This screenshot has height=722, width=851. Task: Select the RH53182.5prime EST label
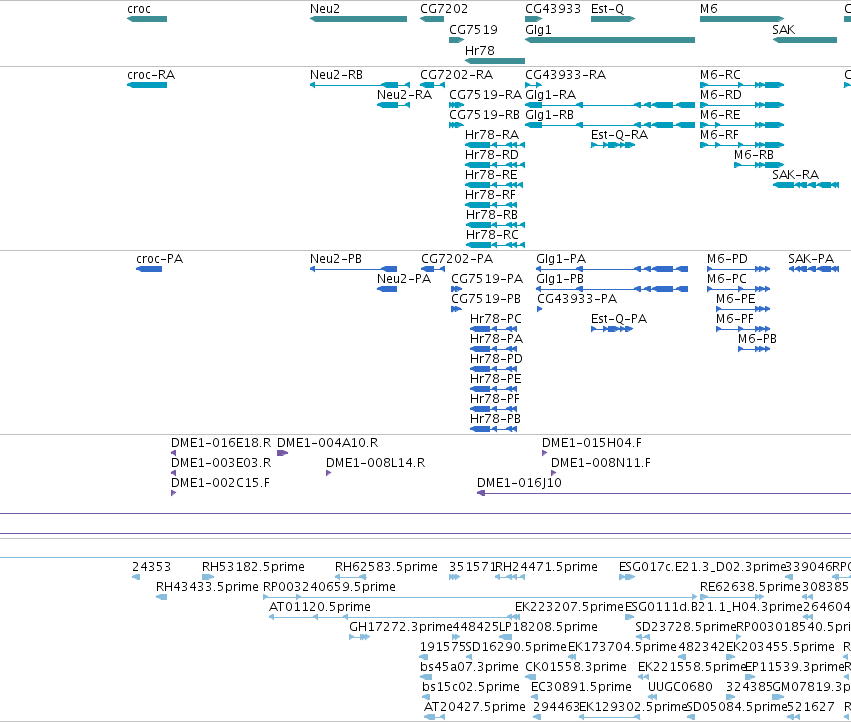point(253,567)
